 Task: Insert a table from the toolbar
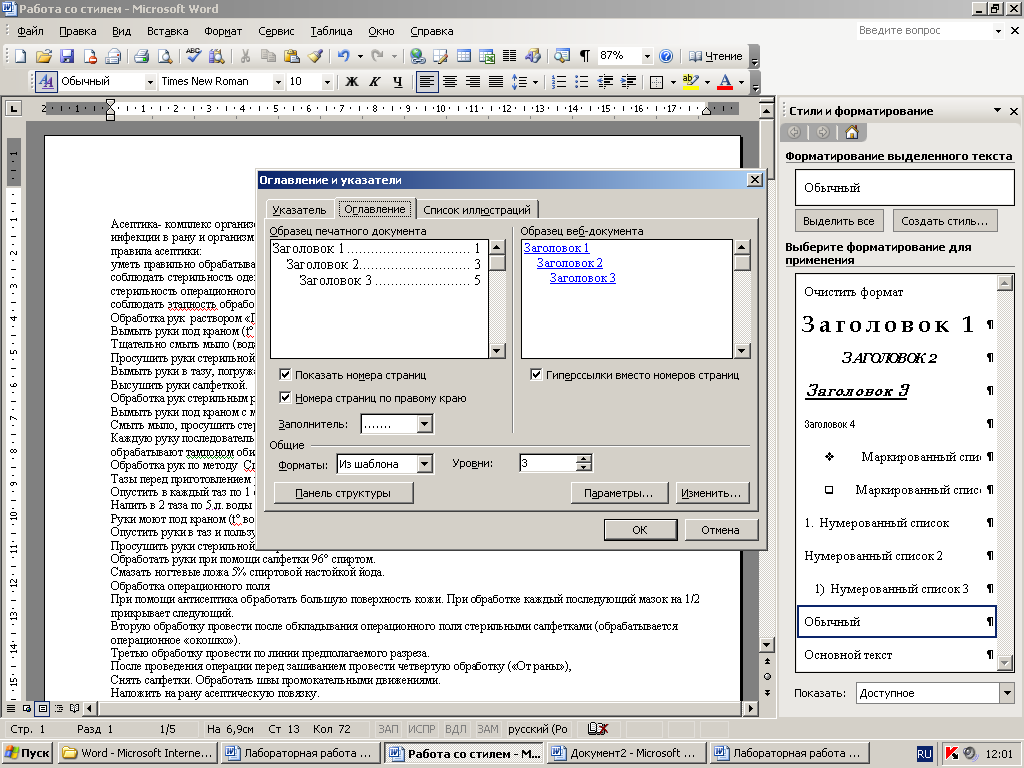pyautogui.click(x=464, y=56)
